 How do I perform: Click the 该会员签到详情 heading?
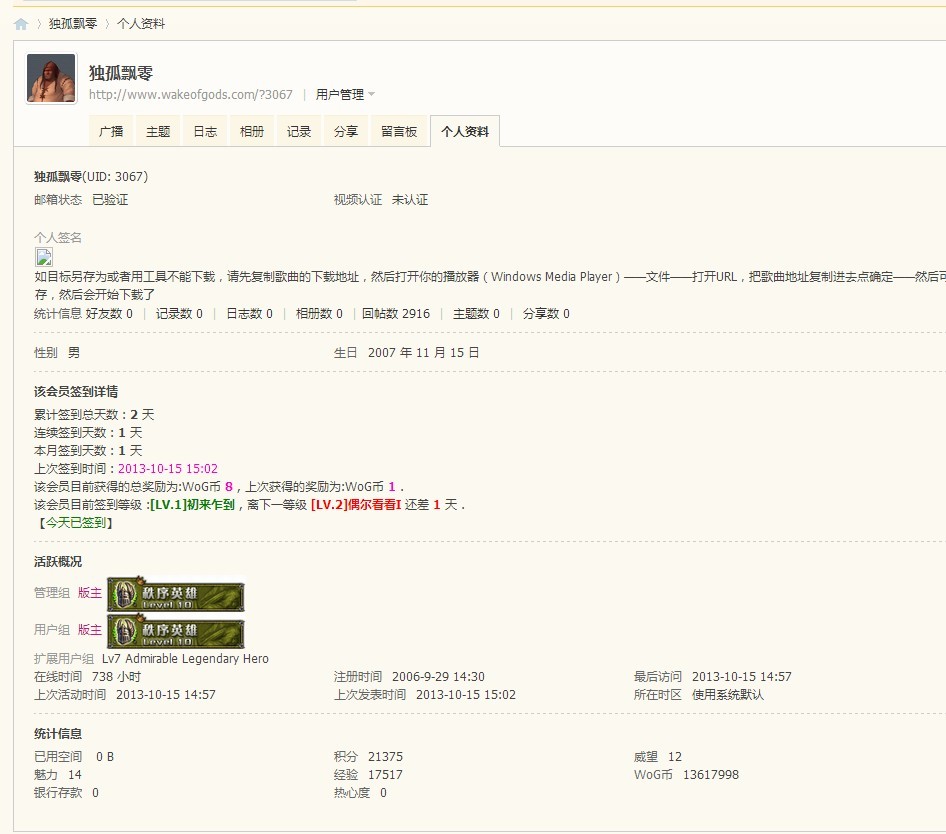coord(76,392)
